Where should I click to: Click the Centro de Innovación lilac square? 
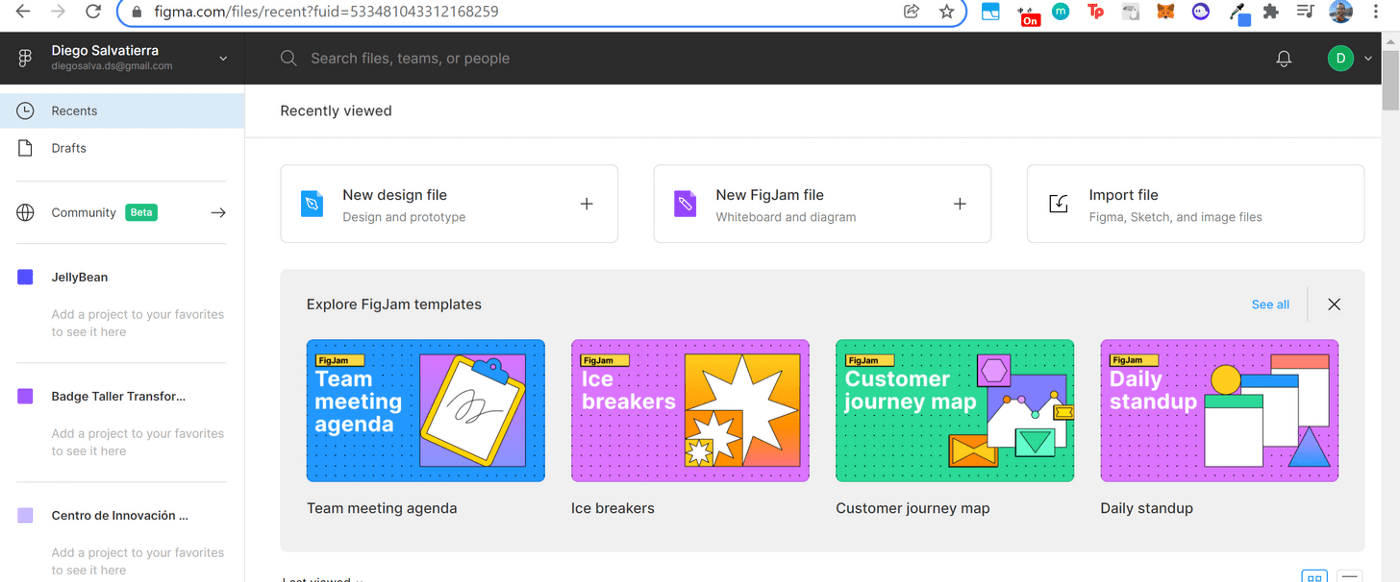pos(25,515)
